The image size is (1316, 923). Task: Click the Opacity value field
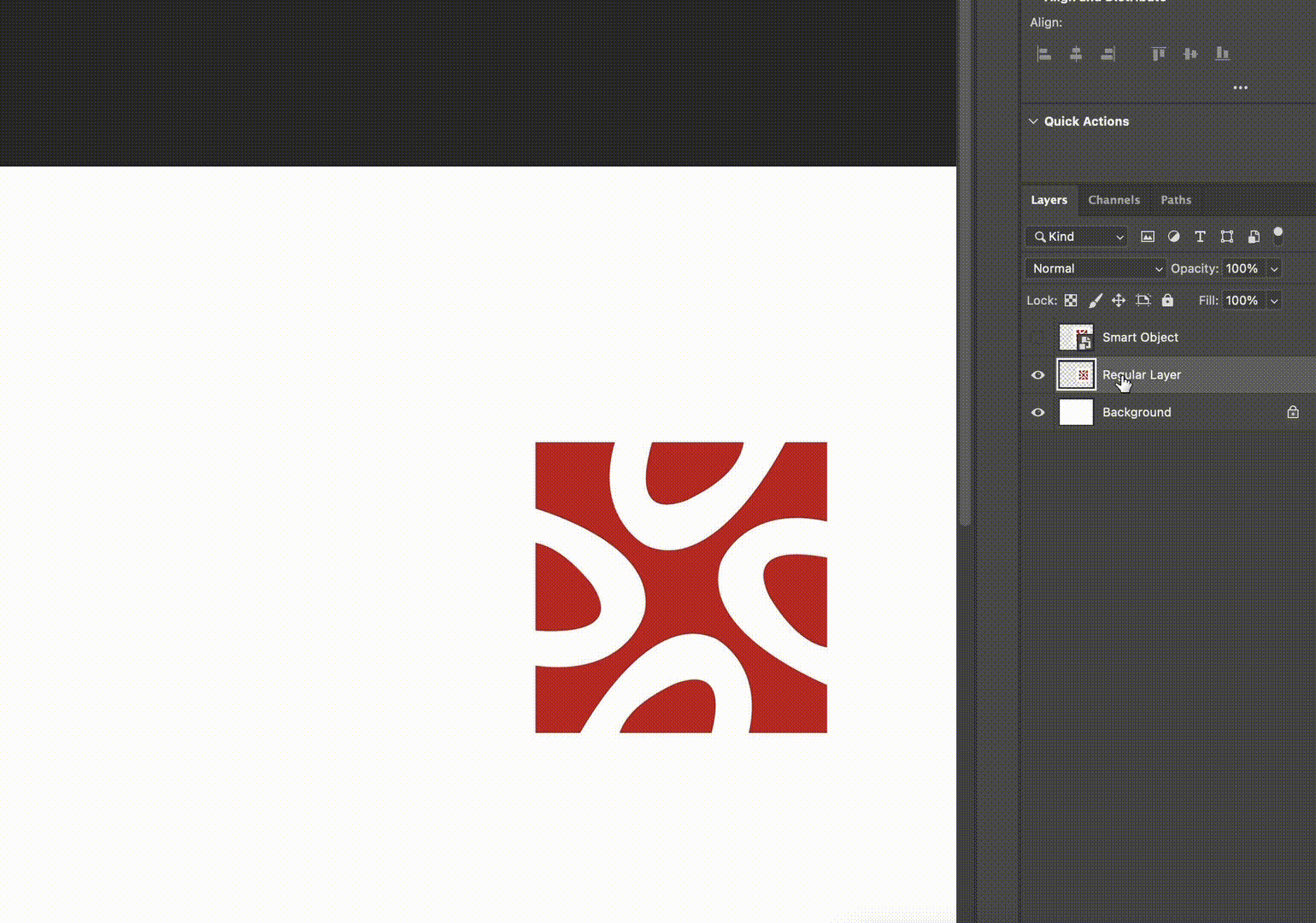[1243, 268]
